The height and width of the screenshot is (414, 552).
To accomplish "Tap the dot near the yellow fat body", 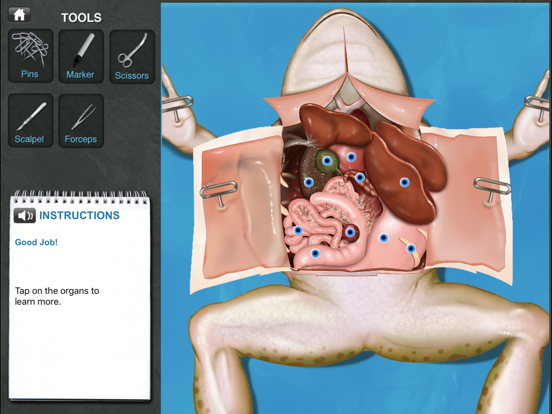I will (411, 249).
